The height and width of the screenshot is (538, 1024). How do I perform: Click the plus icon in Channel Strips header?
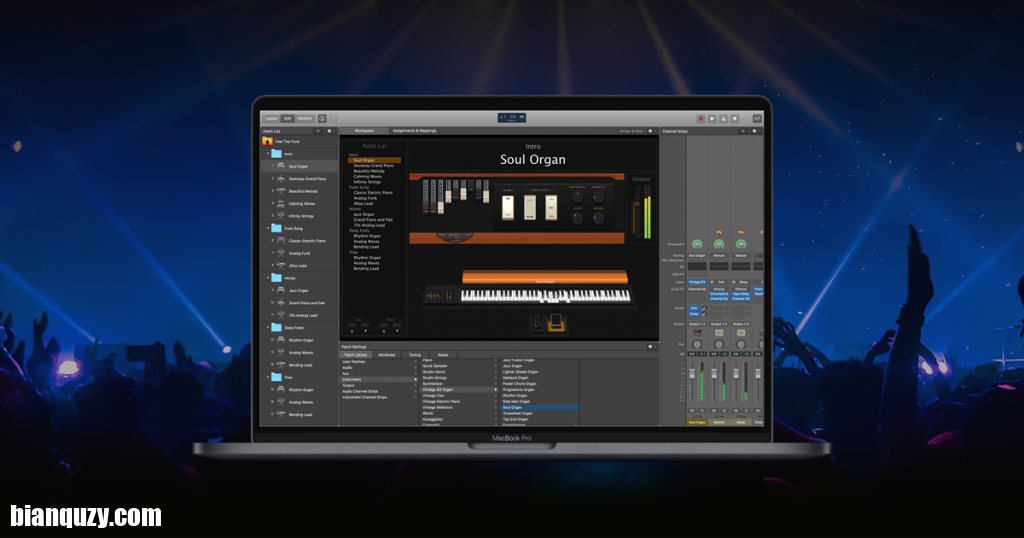pyautogui.click(x=743, y=131)
